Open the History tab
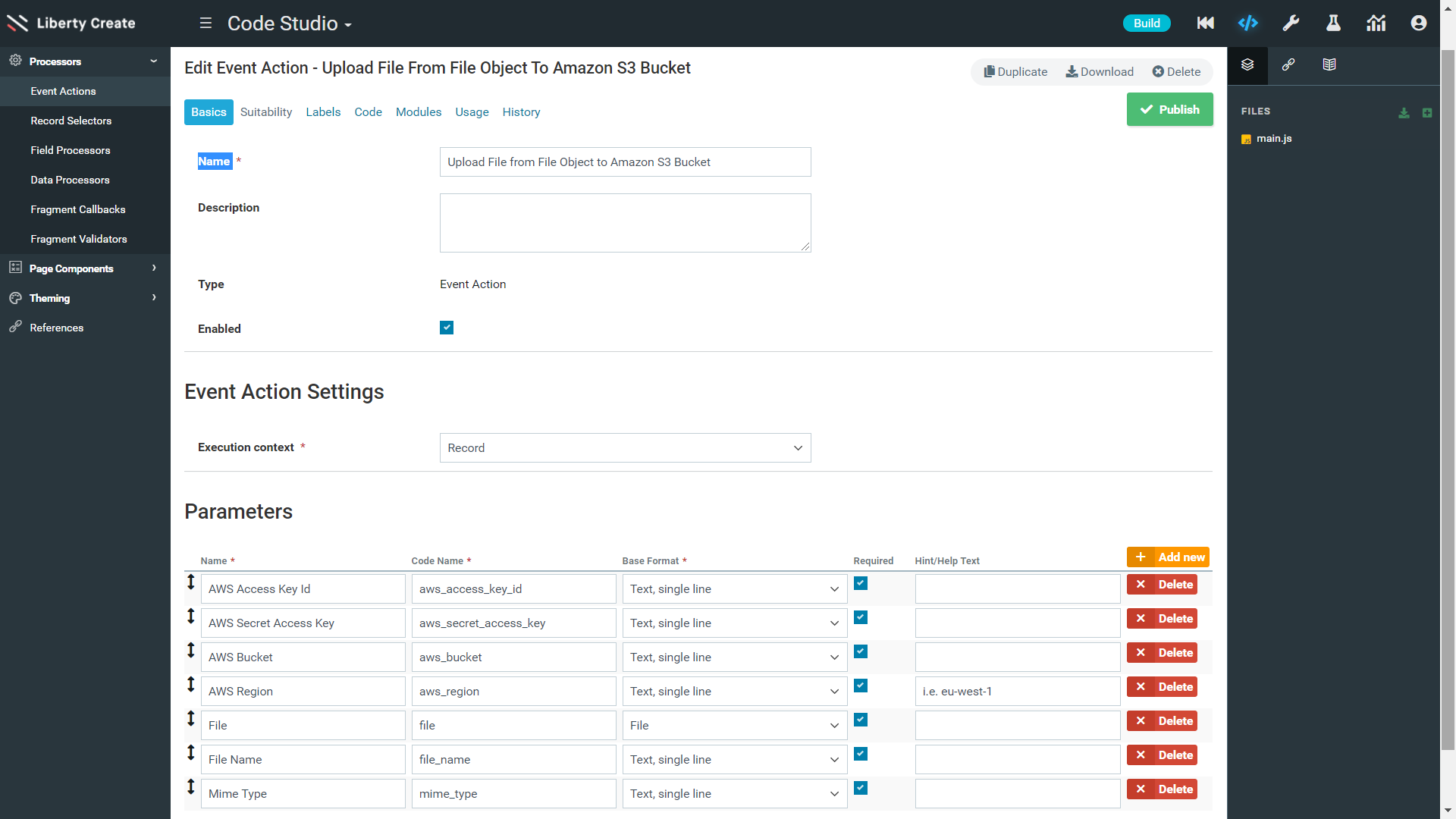This screenshot has width=1456, height=819. [x=521, y=112]
